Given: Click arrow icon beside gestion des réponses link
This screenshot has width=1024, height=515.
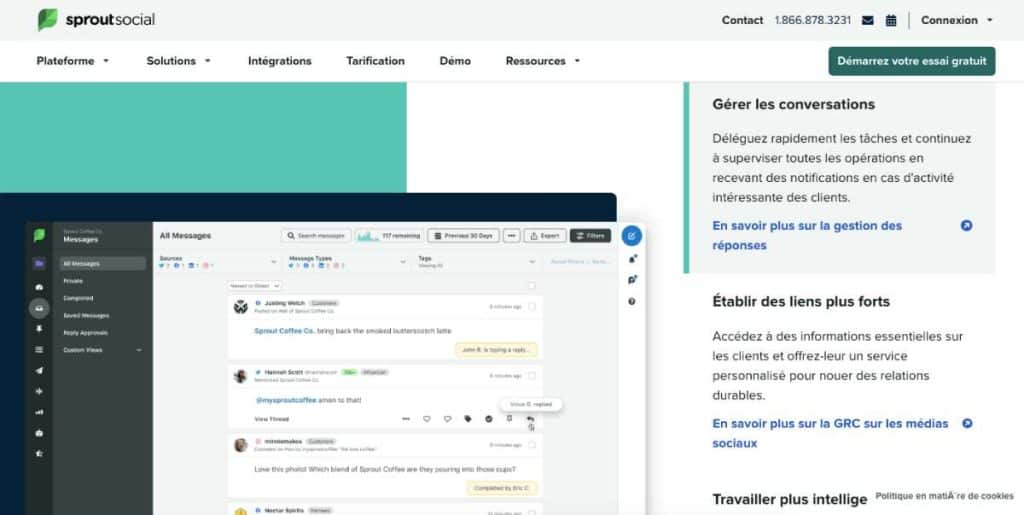Looking at the screenshot, I should [x=967, y=225].
